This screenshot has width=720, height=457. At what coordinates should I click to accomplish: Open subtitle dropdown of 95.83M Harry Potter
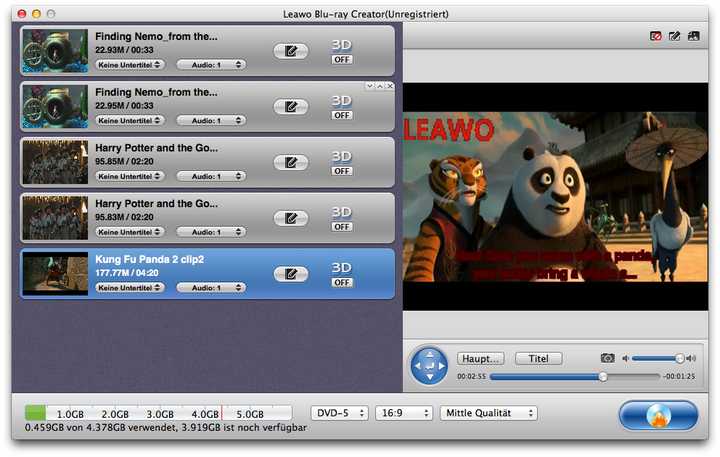click(x=129, y=232)
